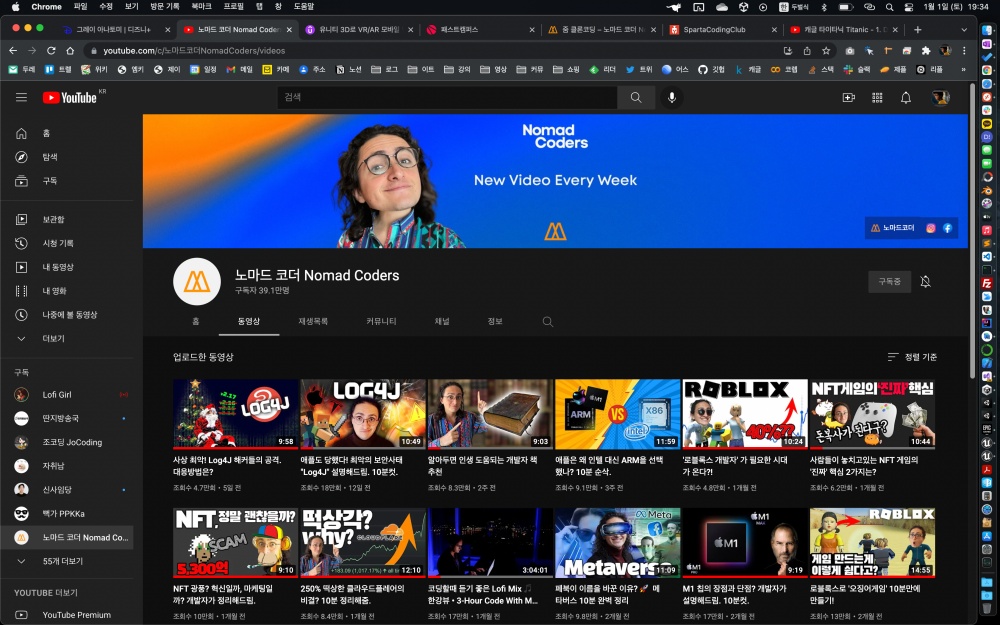Open 탐색 explore in the sidebar
Image resolution: width=1000 pixels, height=625 pixels.
(x=68, y=157)
